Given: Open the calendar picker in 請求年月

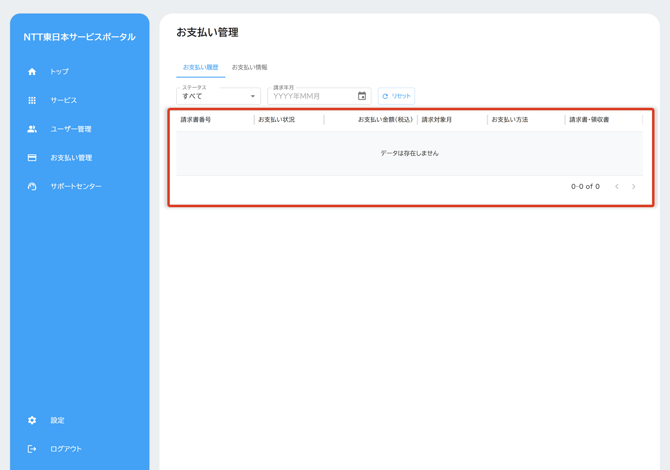Looking at the screenshot, I should pos(362,96).
